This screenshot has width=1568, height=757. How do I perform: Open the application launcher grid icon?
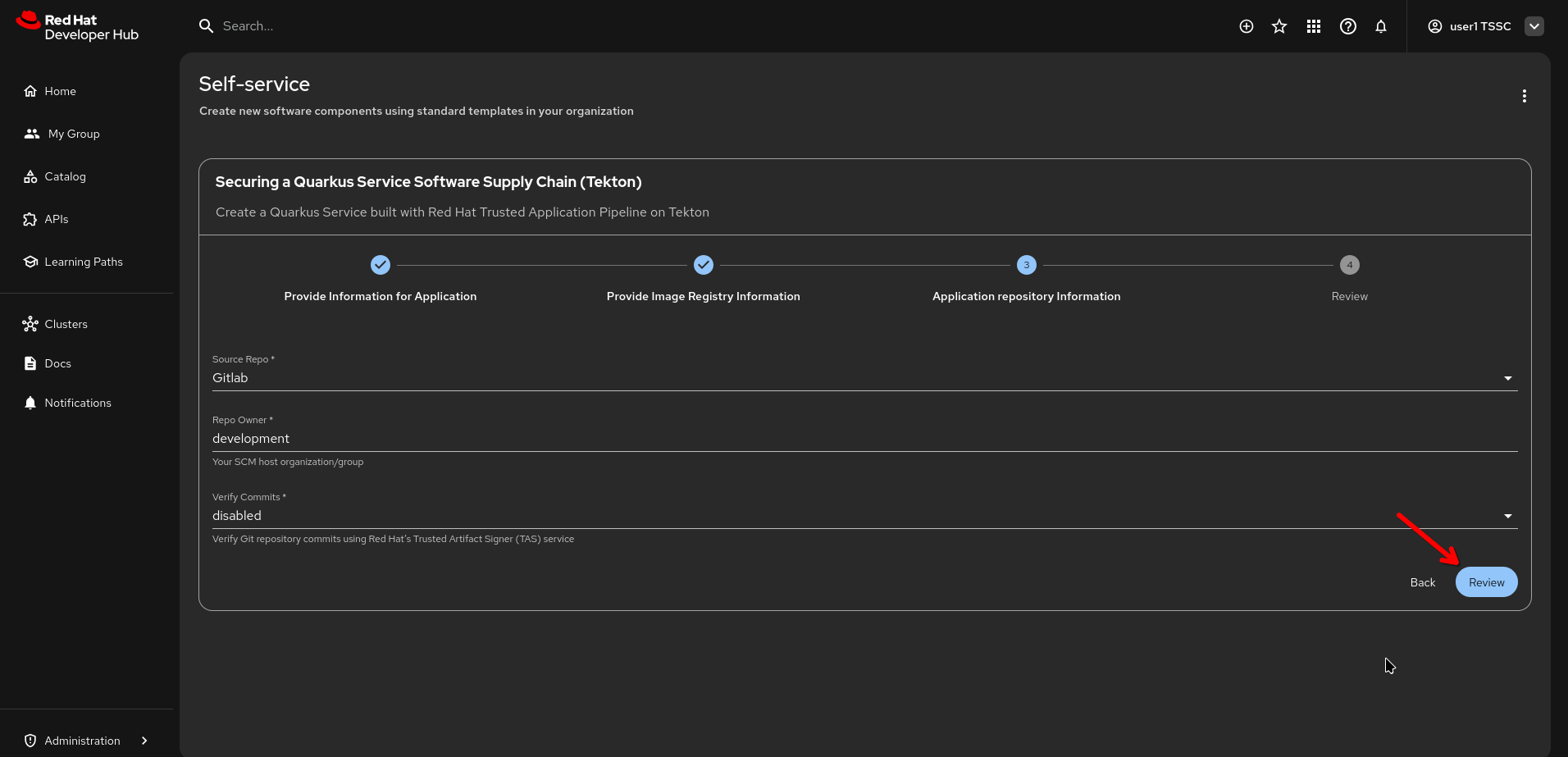click(x=1313, y=26)
